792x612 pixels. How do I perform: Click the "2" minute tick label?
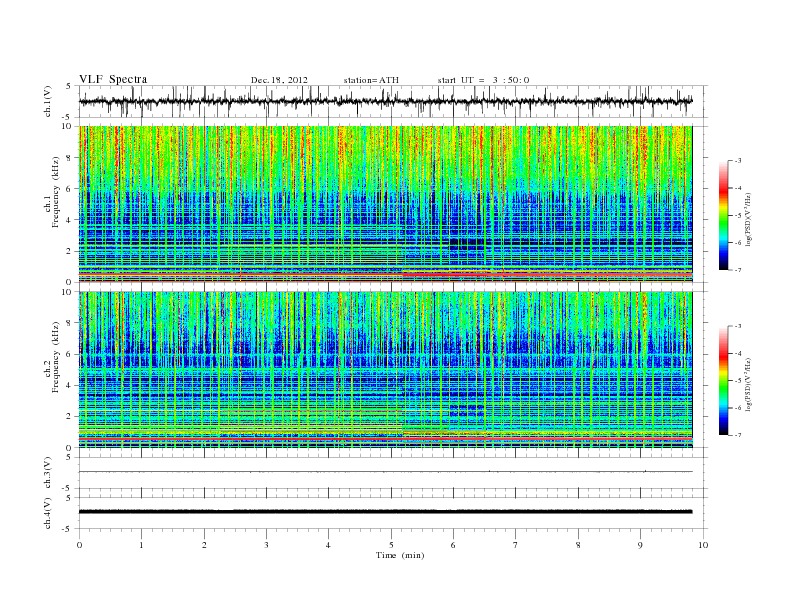(x=204, y=545)
